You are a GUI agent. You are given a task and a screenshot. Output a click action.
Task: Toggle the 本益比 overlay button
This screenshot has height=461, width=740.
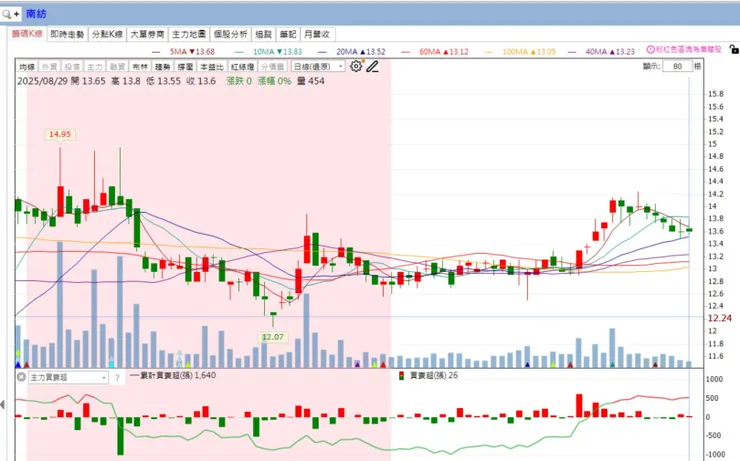pos(211,67)
